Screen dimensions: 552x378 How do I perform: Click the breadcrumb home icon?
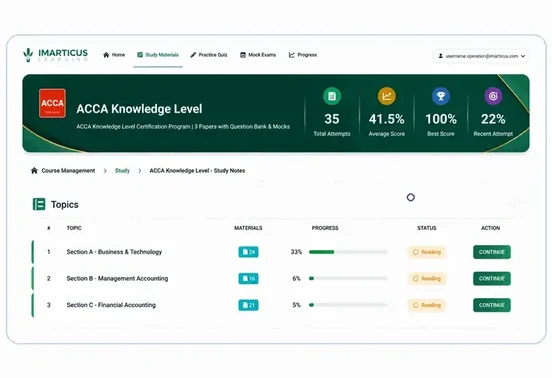(34, 171)
